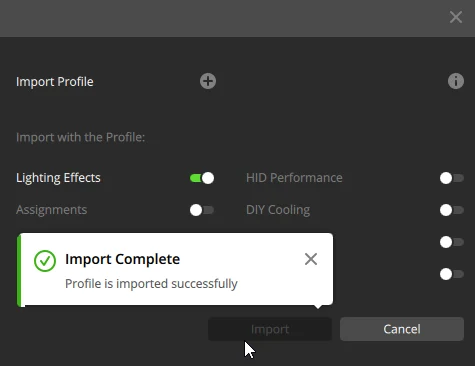Turn on the HID Performance switch
Screen dimensions: 475x366
point(452,178)
